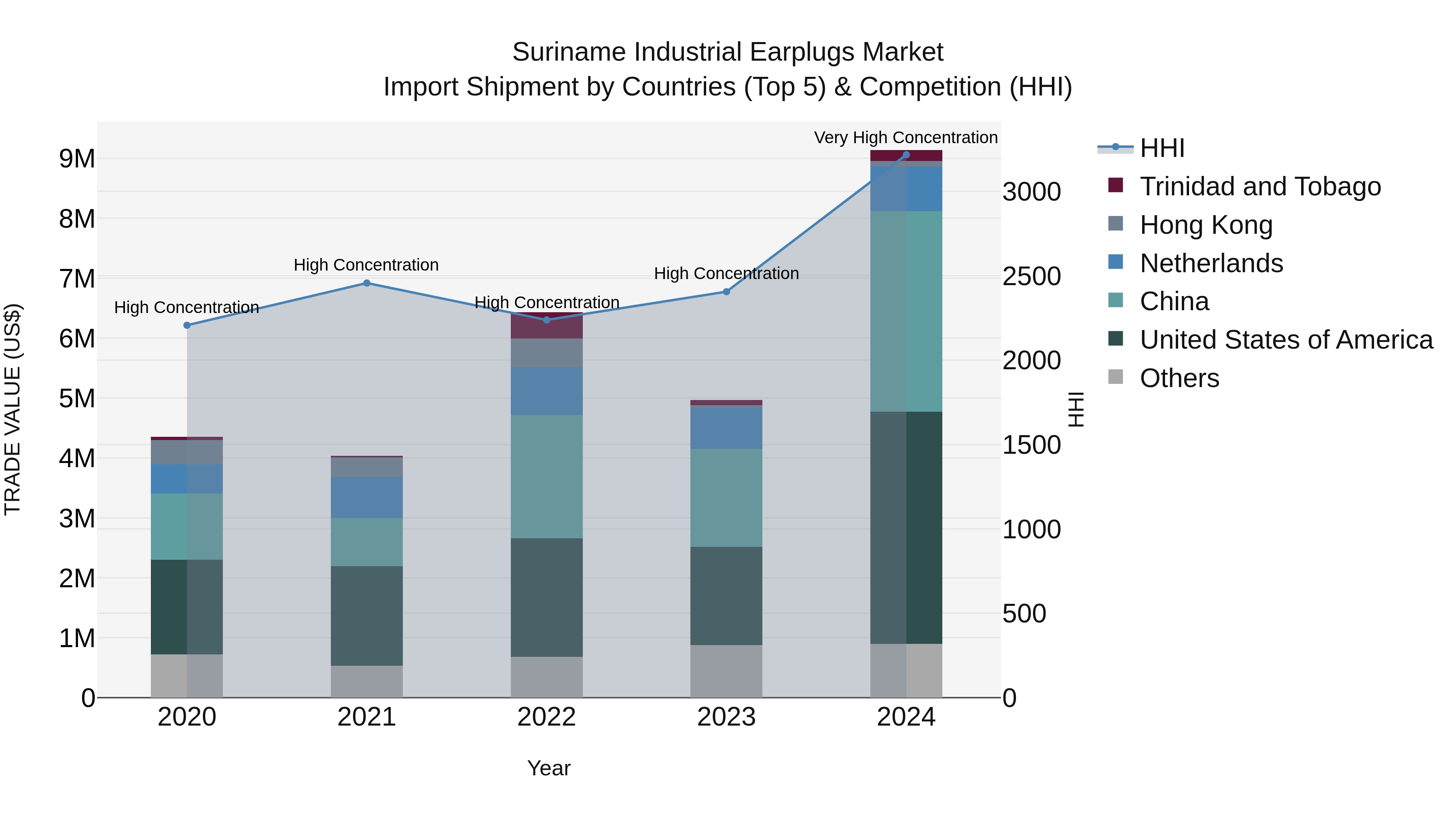
Task: Click the 2023 China bar segment
Action: (726, 498)
